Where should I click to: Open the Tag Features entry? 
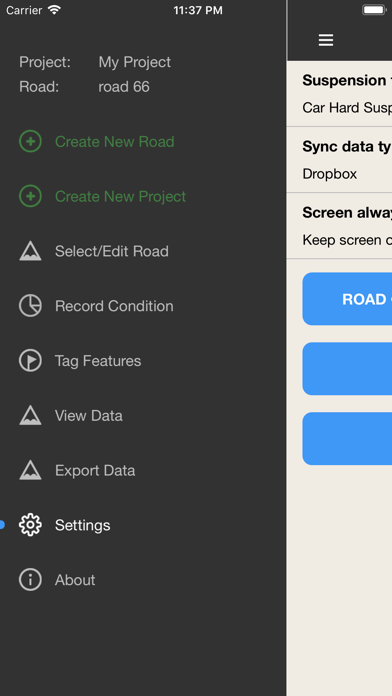[x=98, y=360]
